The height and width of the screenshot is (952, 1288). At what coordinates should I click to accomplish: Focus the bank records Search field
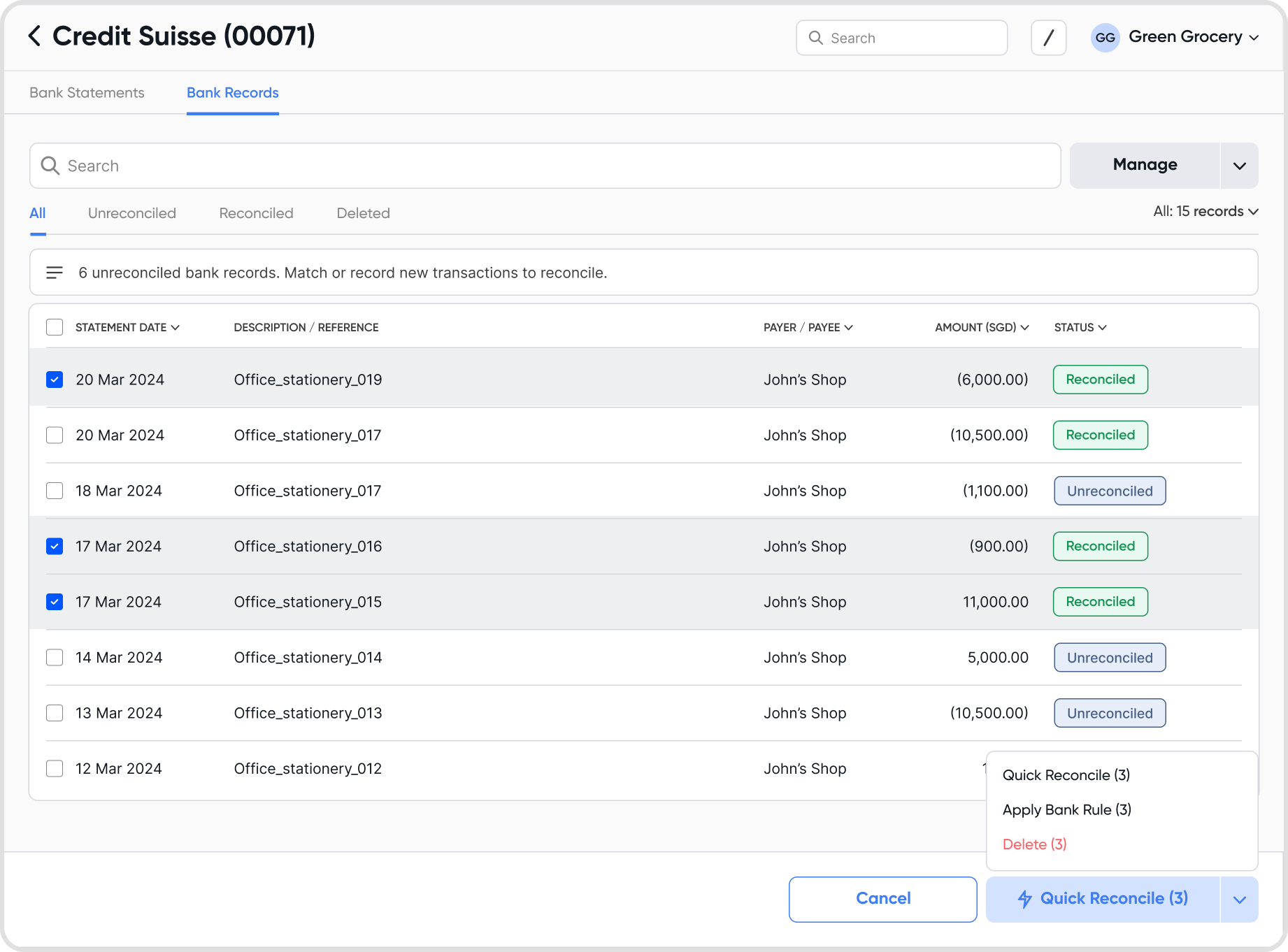545,166
